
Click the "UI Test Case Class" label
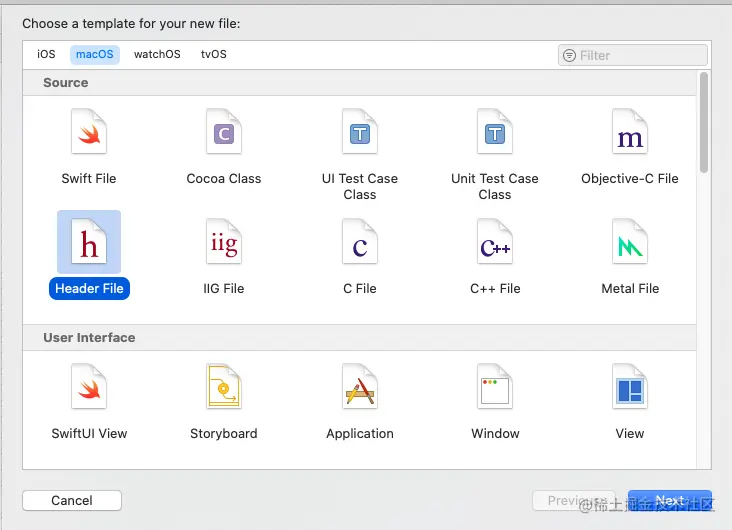point(359,186)
